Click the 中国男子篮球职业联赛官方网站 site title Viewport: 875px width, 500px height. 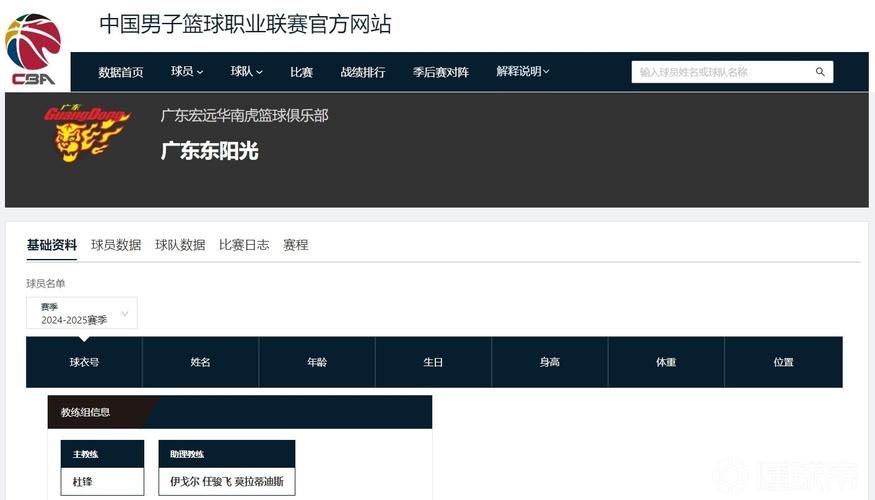pyautogui.click(x=246, y=24)
